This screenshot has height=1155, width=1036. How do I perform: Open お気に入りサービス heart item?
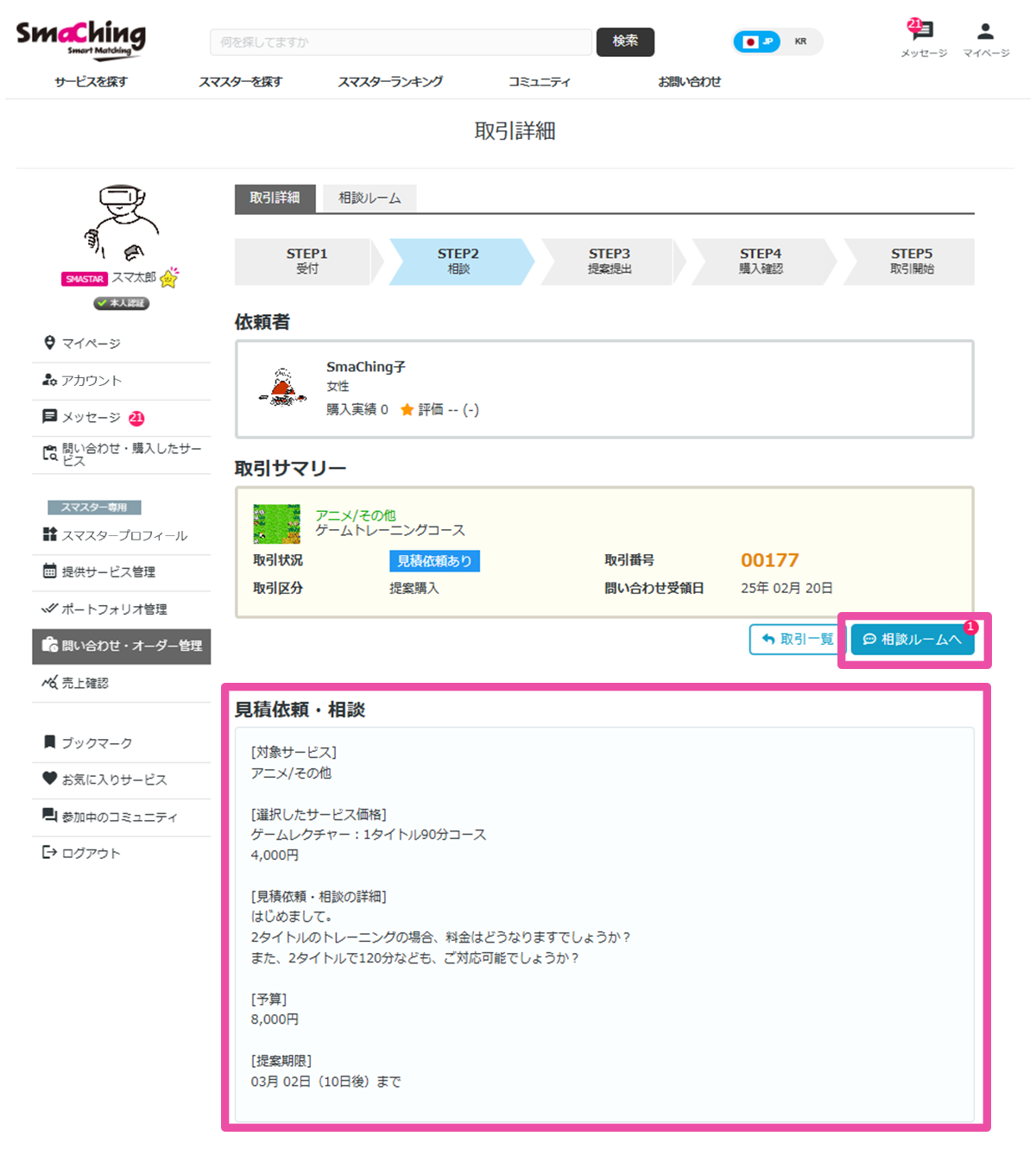pos(113,779)
